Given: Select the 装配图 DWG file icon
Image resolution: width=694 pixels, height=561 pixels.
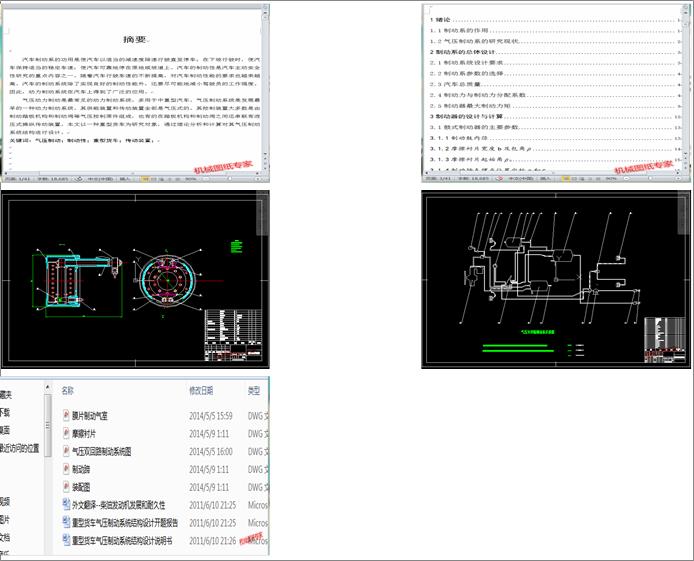Looking at the screenshot, I should tap(66, 487).
